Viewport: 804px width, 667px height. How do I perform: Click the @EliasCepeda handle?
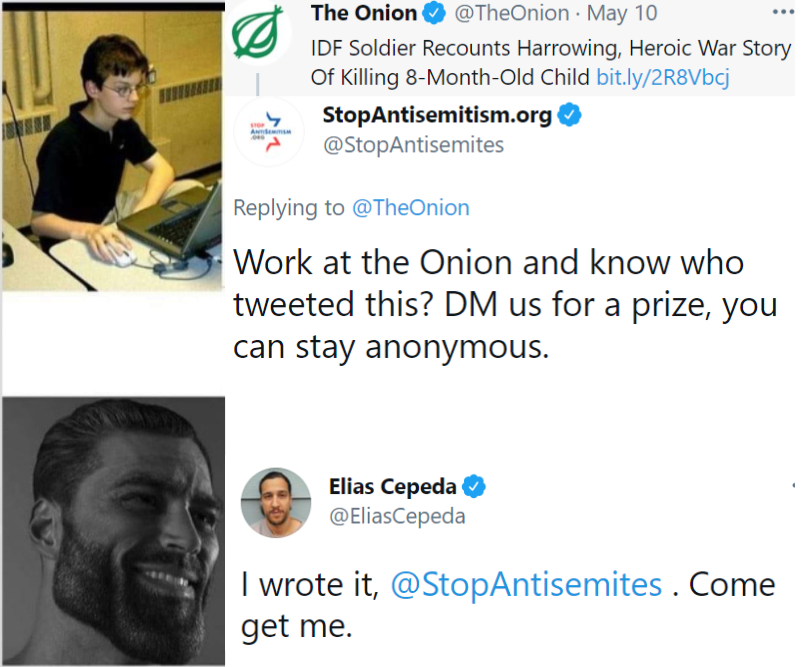(397, 516)
